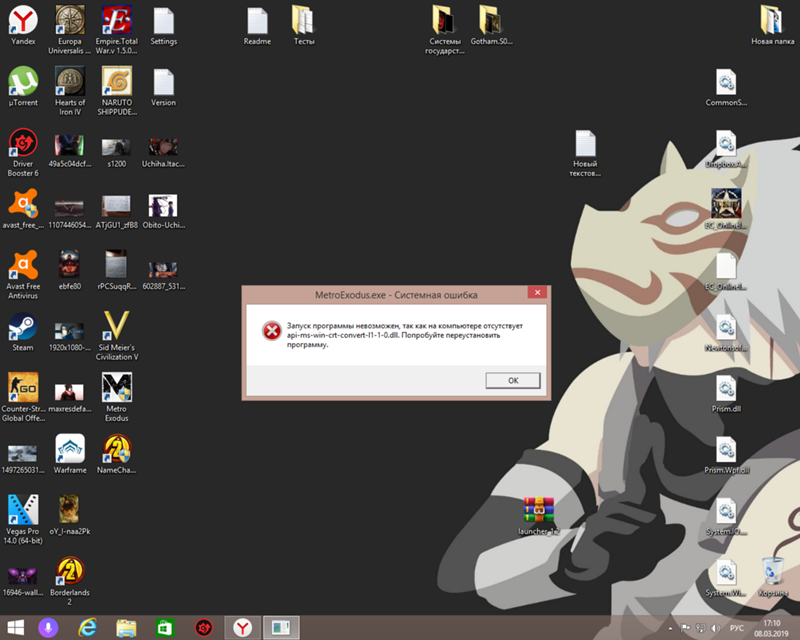Select the Тесты folder

click(304, 26)
